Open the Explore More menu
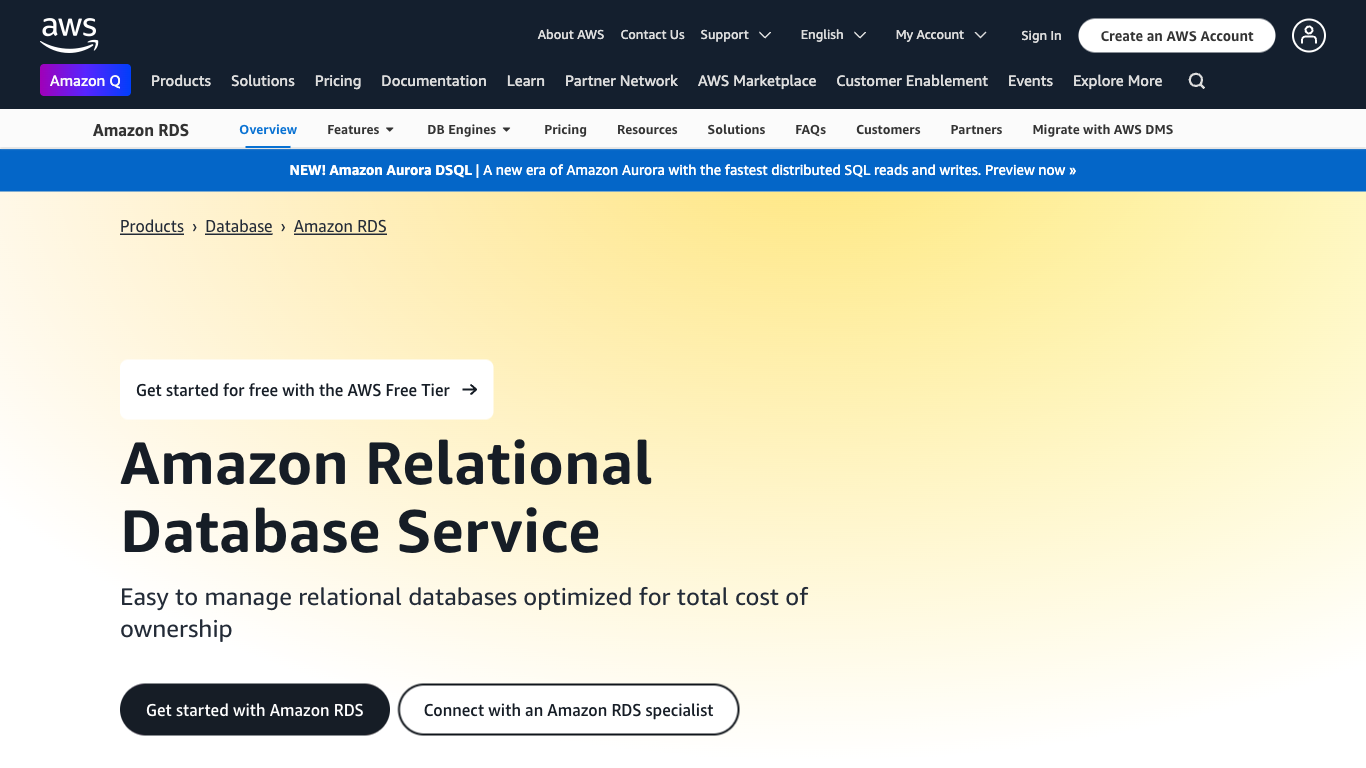The width and height of the screenshot is (1366, 768). pyautogui.click(x=1117, y=81)
